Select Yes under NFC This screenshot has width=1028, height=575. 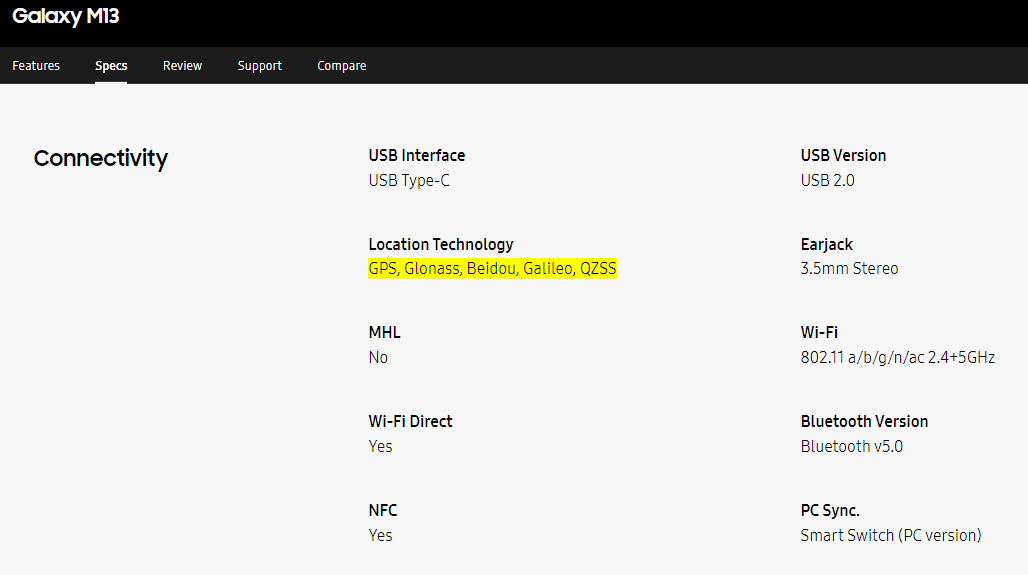coord(380,536)
